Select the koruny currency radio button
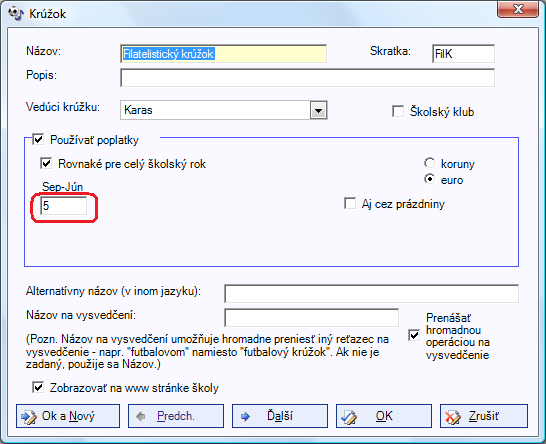The width and height of the screenshot is (546, 444). click(x=429, y=163)
